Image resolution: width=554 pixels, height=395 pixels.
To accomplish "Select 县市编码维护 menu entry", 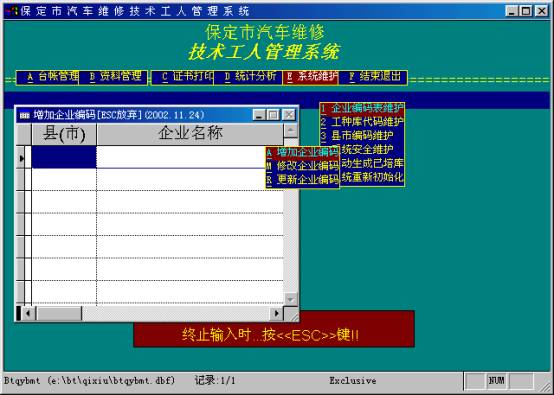I will click(362, 136).
